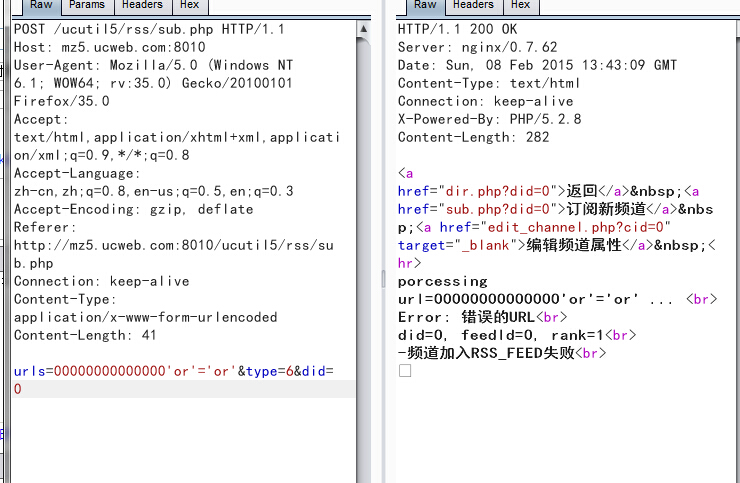Switch to the response Raw tab

point(425,6)
